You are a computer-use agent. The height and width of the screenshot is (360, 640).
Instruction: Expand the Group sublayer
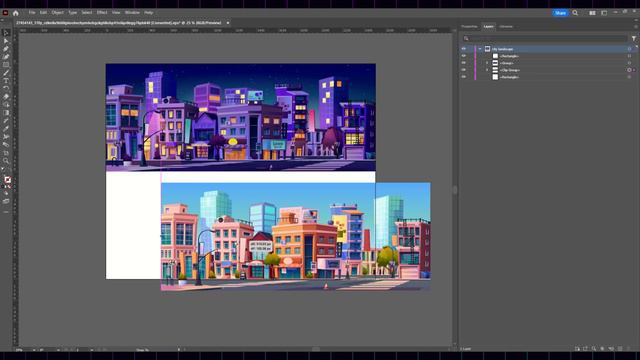click(487, 63)
